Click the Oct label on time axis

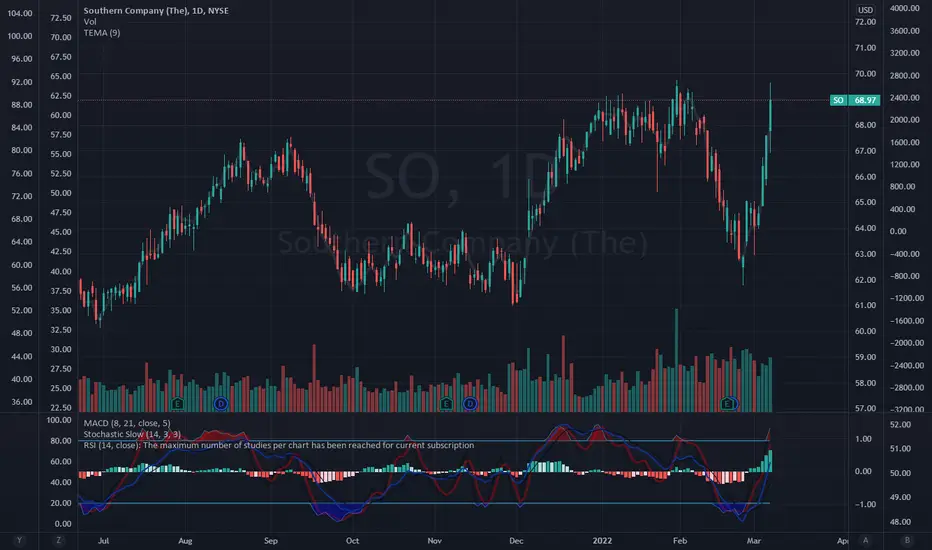pos(352,540)
